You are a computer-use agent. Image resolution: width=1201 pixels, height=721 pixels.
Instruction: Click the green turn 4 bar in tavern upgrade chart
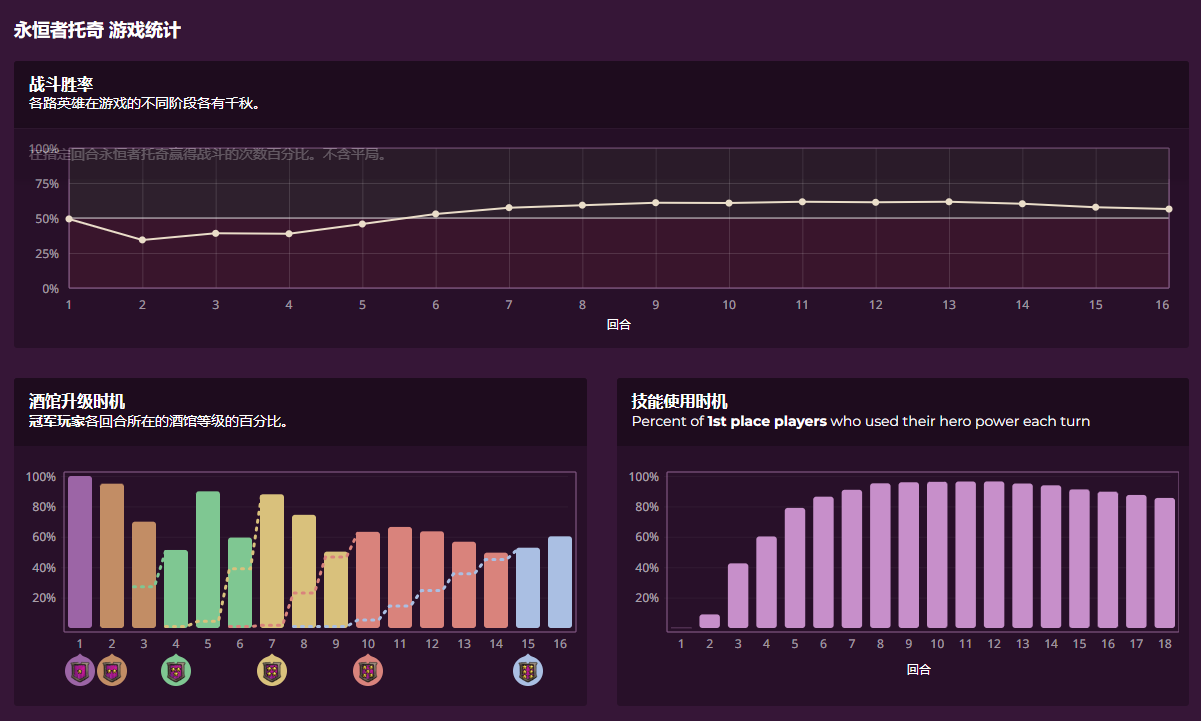[x=176, y=589]
